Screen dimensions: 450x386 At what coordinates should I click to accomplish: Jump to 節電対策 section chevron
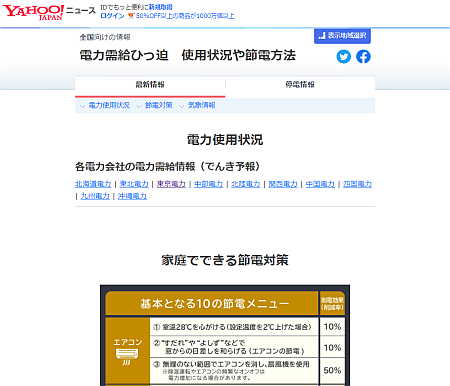pos(139,106)
